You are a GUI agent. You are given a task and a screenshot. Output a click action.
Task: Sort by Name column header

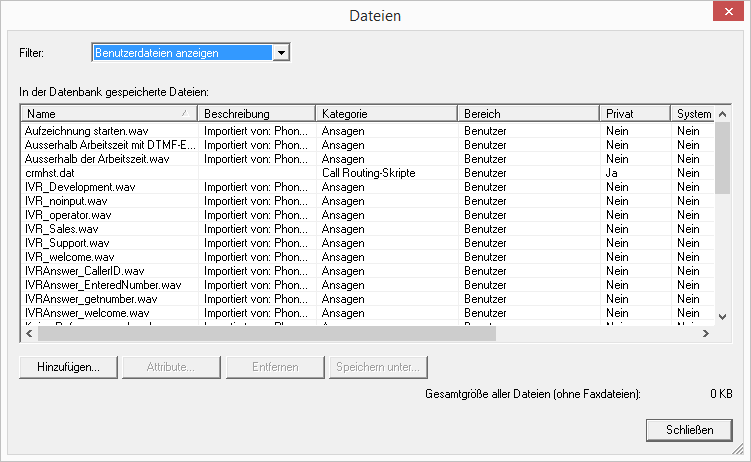[x=108, y=114]
